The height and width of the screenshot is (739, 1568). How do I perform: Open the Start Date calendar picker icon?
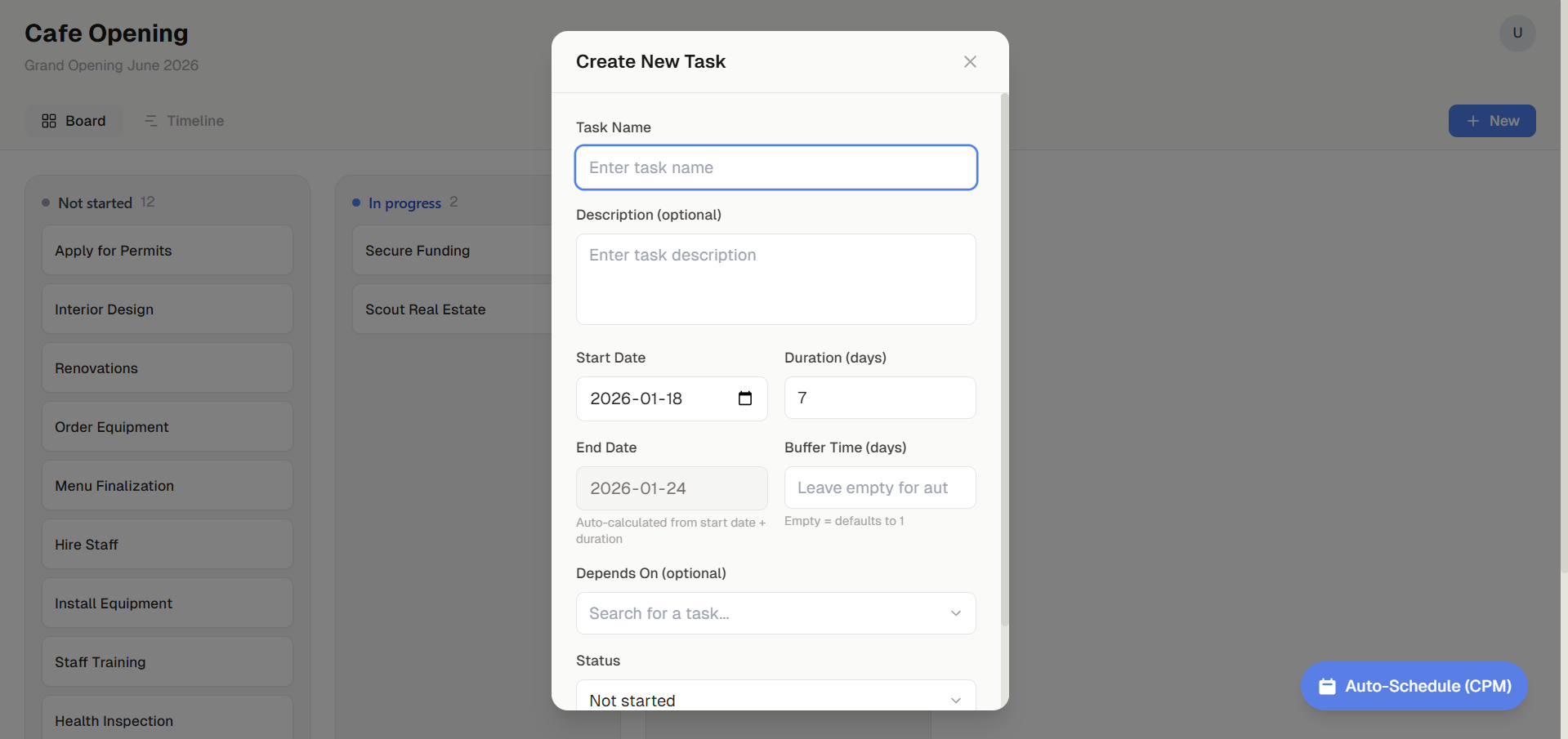coord(745,398)
